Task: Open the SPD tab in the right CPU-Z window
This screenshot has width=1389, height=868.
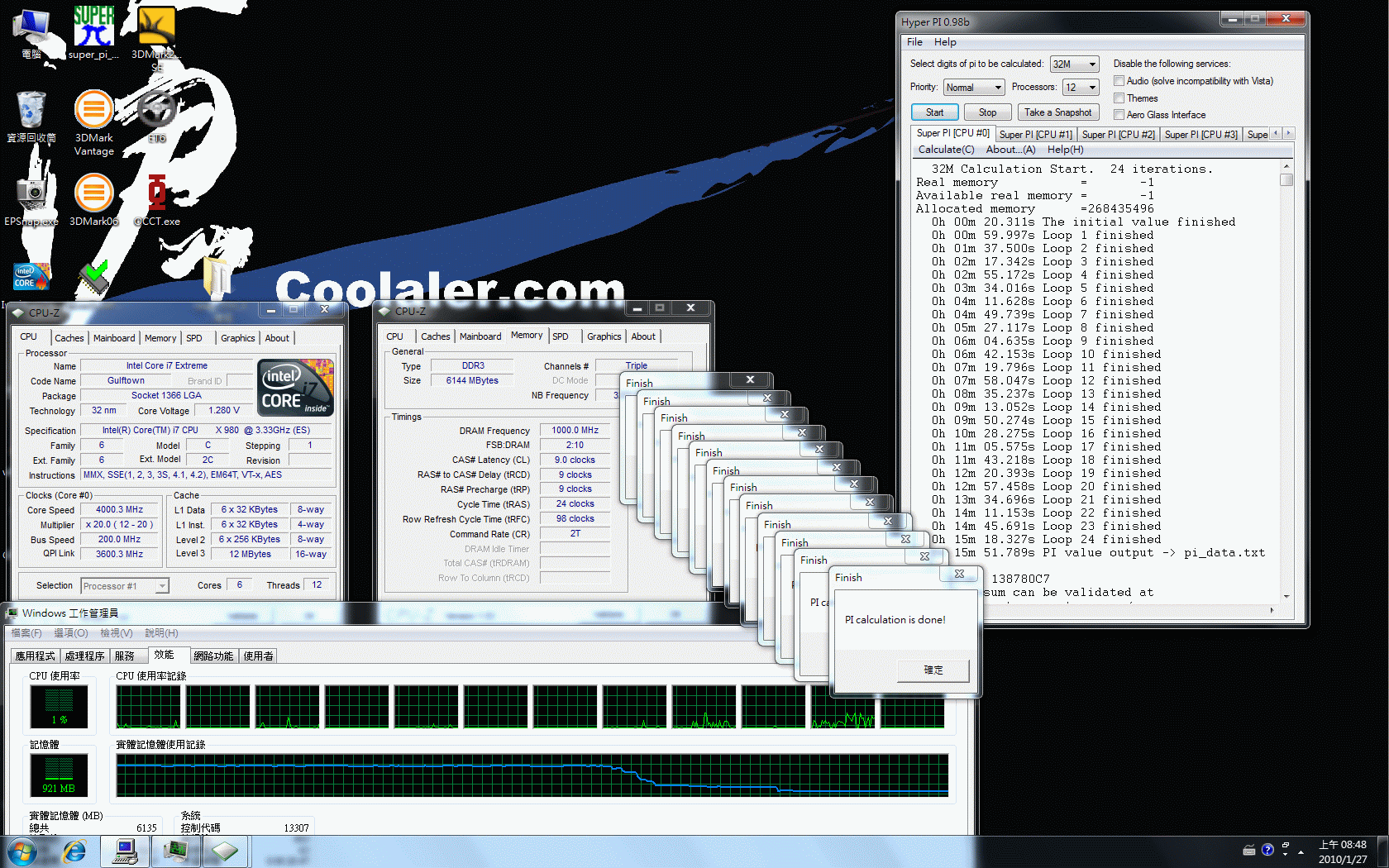Action: point(561,336)
